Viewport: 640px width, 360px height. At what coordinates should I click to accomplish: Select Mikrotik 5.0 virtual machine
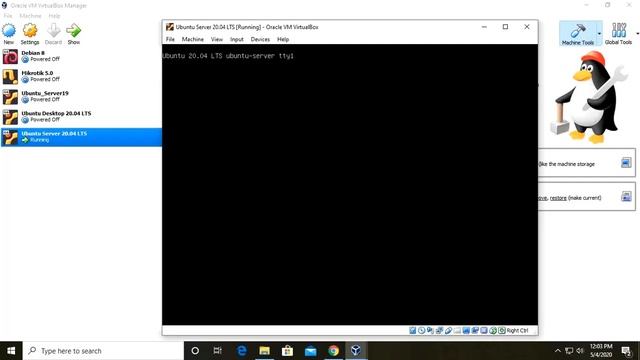pos(81,76)
